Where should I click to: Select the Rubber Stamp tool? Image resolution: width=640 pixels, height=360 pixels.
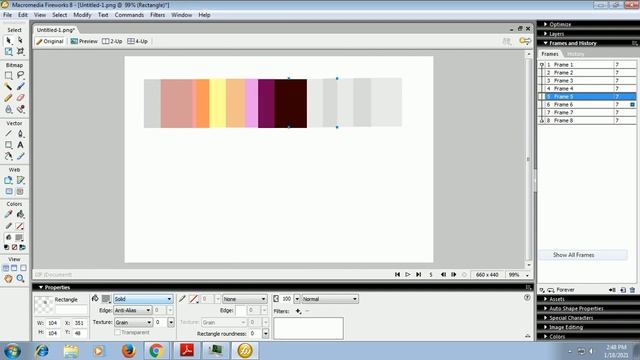pos(20,109)
